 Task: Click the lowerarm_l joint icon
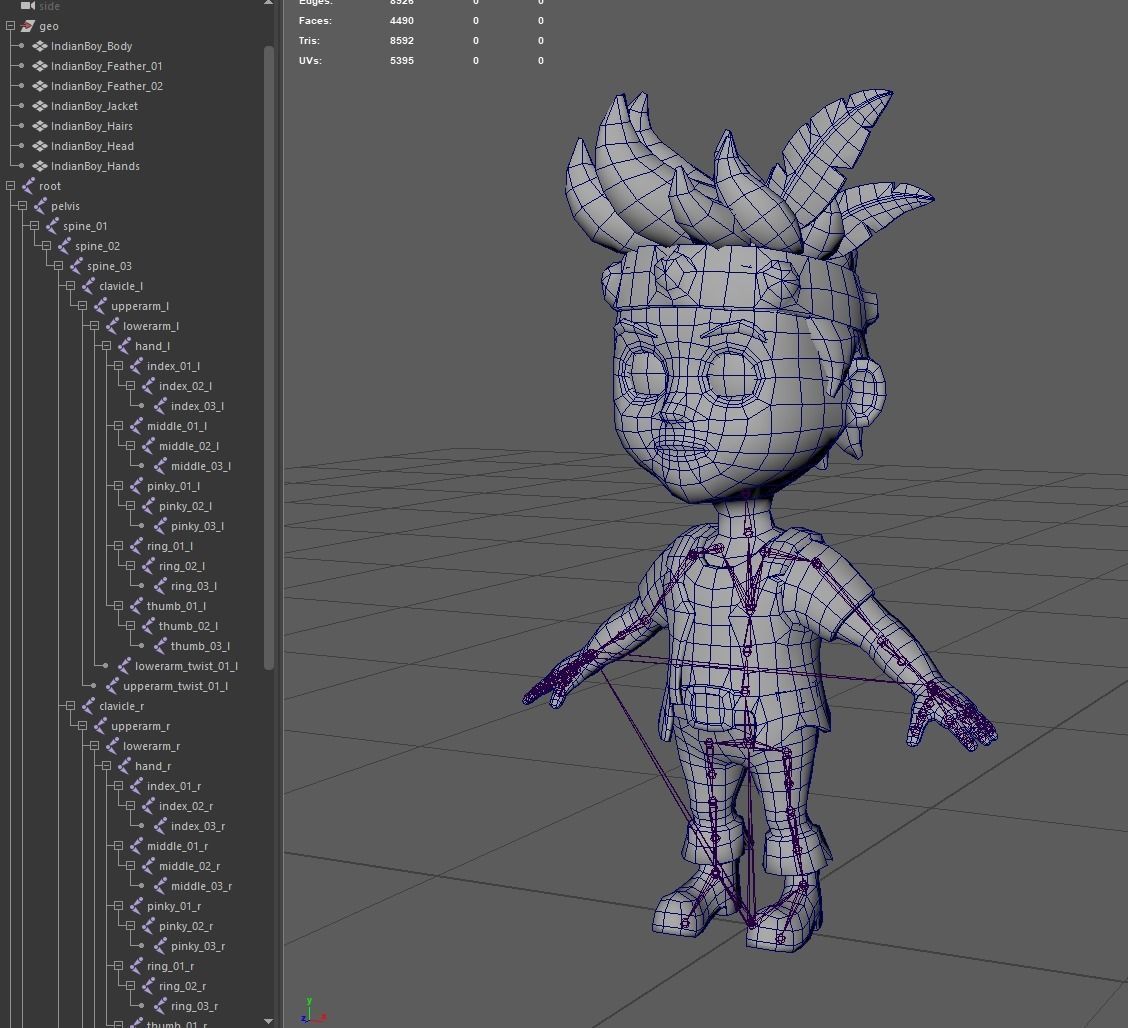(x=112, y=327)
